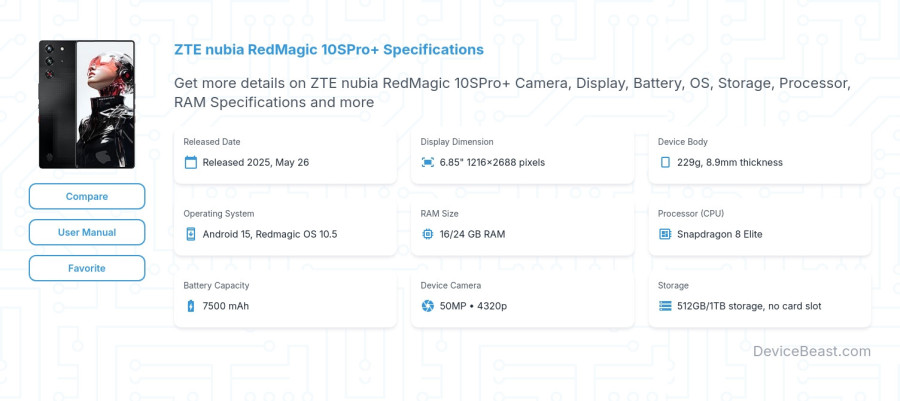Screen dimensions: 900x401
Task: Click the calendar icon beside Released 2025
Action: tap(191, 162)
